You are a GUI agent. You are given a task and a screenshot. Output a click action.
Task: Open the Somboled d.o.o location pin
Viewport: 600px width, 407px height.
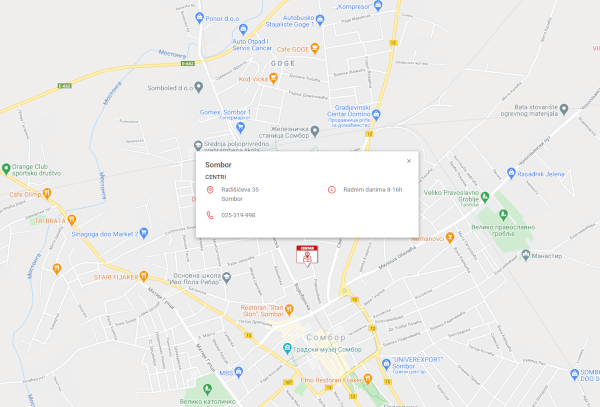pos(198,87)
